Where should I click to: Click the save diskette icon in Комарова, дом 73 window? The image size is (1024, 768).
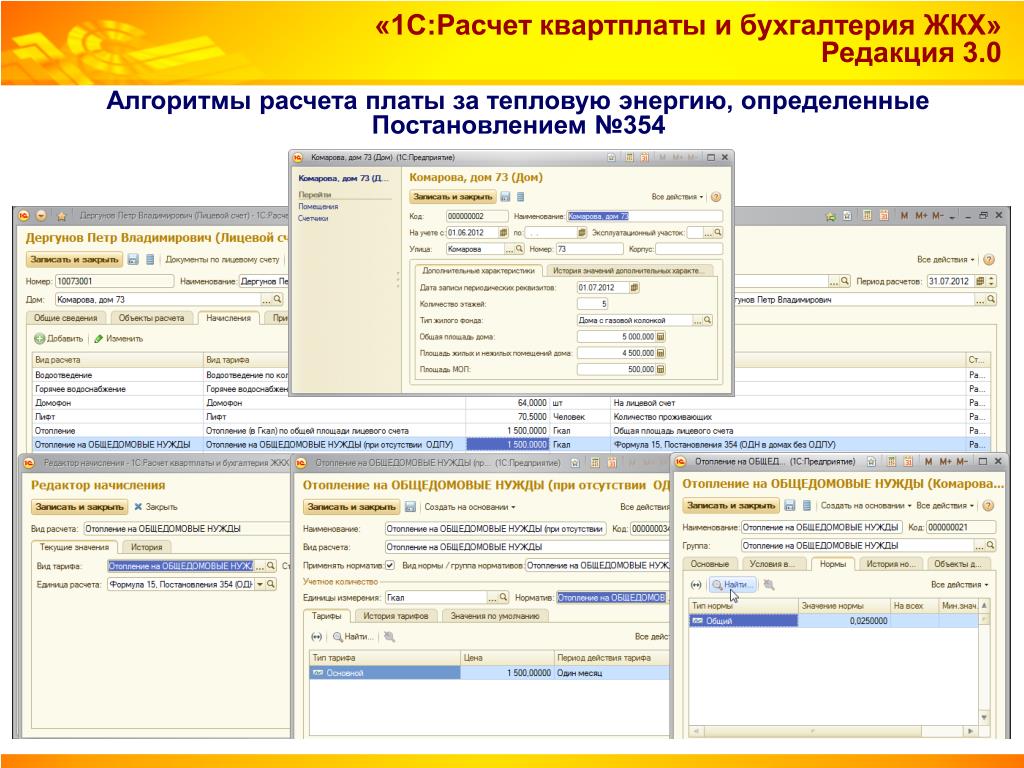click(505, 197)
